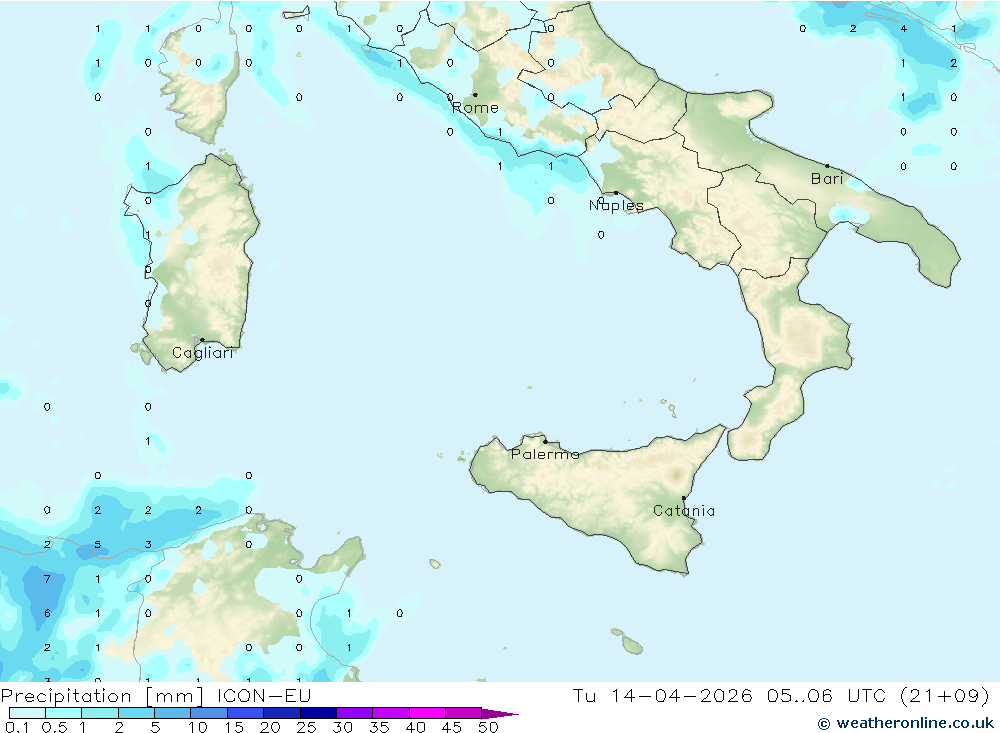Click the "7" precipitation value on the map

pyautogui.click(x=47, y=579)
